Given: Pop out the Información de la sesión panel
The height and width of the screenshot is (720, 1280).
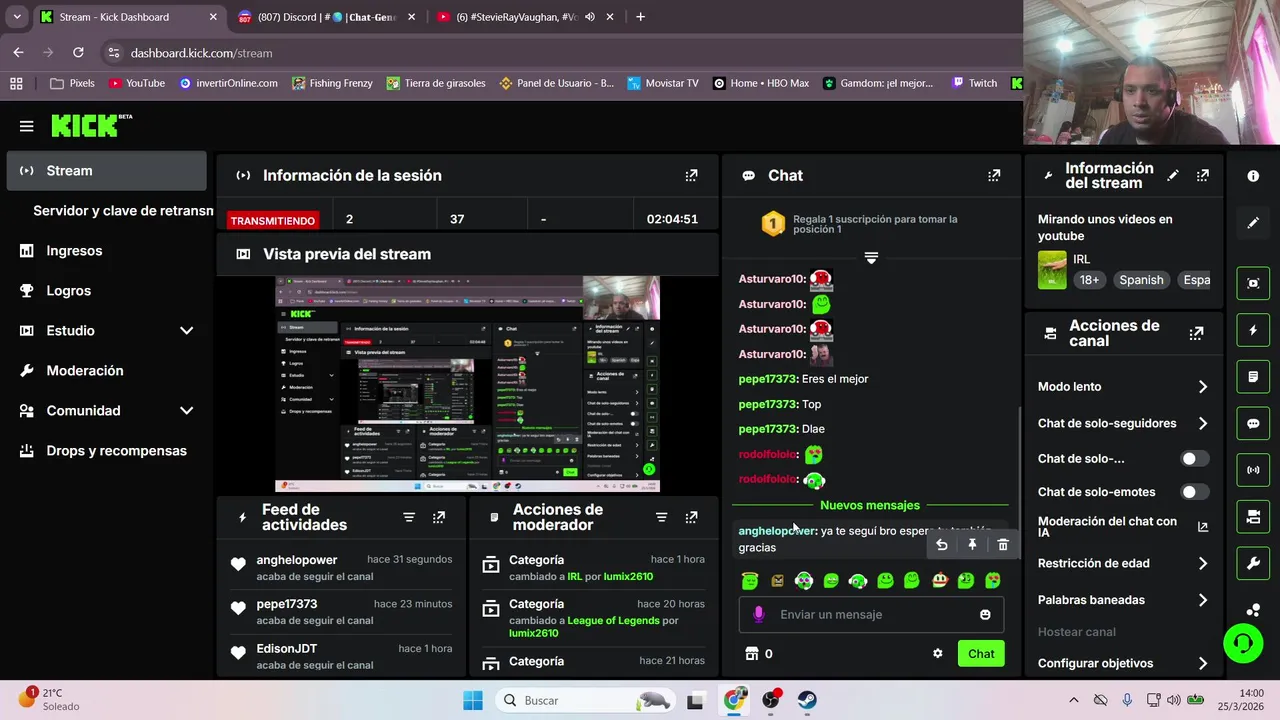Looking at the screenshot, I should tap(691, 175).
